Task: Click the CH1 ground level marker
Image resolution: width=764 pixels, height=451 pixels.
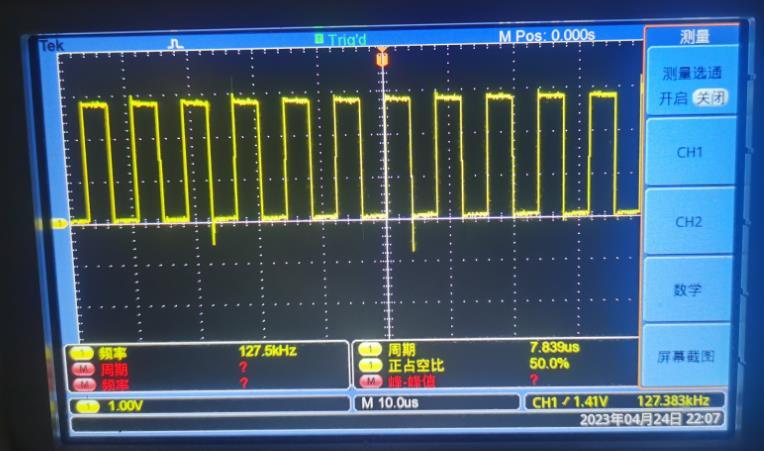Action: [59, 224]
